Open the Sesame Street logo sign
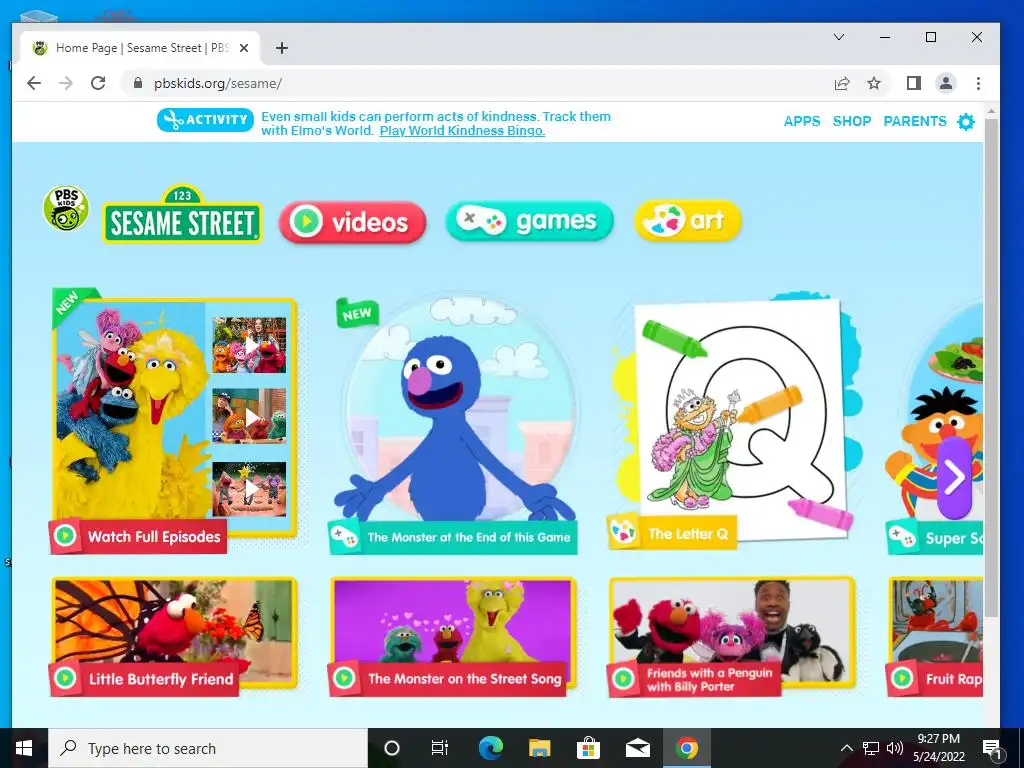Image resolution: width=1024 pixels, height=768 pixels. [x=182, y=215]
